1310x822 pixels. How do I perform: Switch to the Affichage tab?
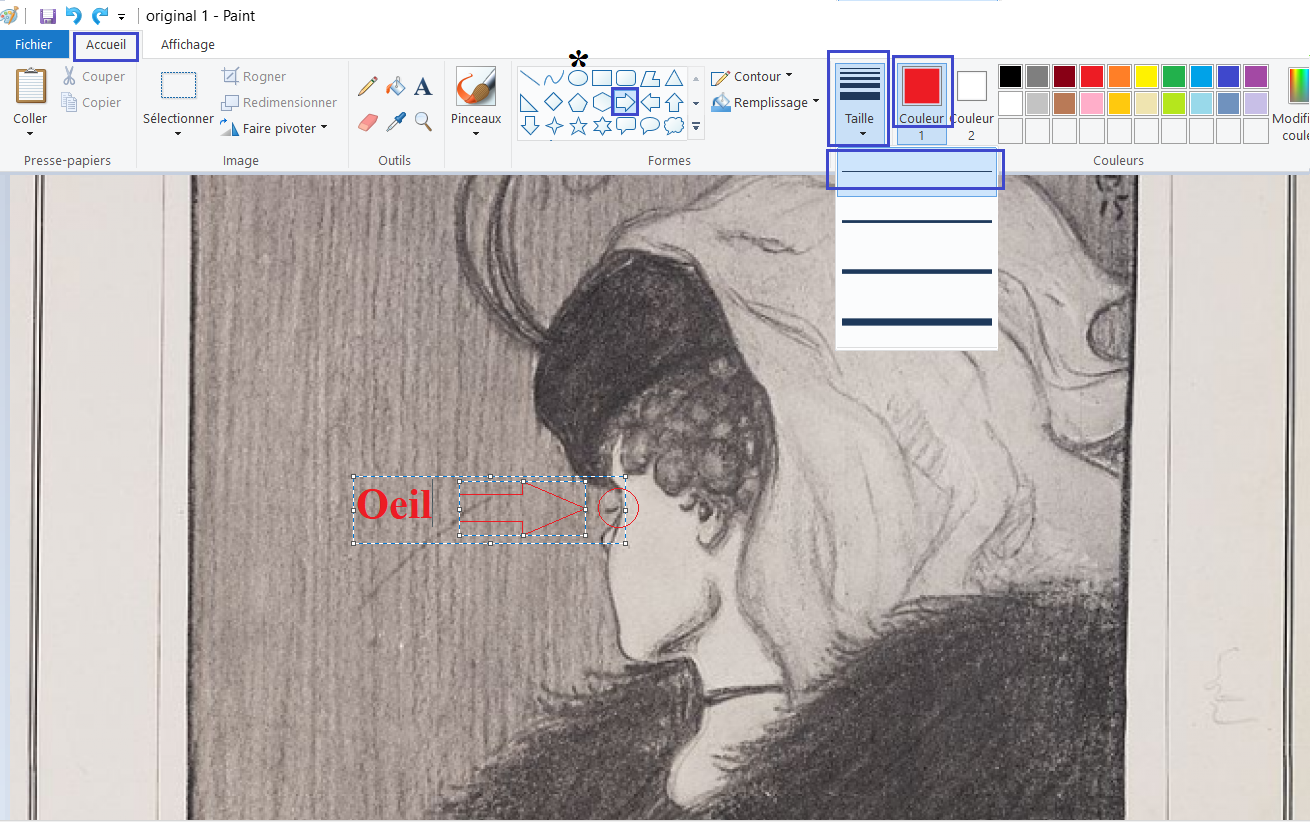(188, 44)
